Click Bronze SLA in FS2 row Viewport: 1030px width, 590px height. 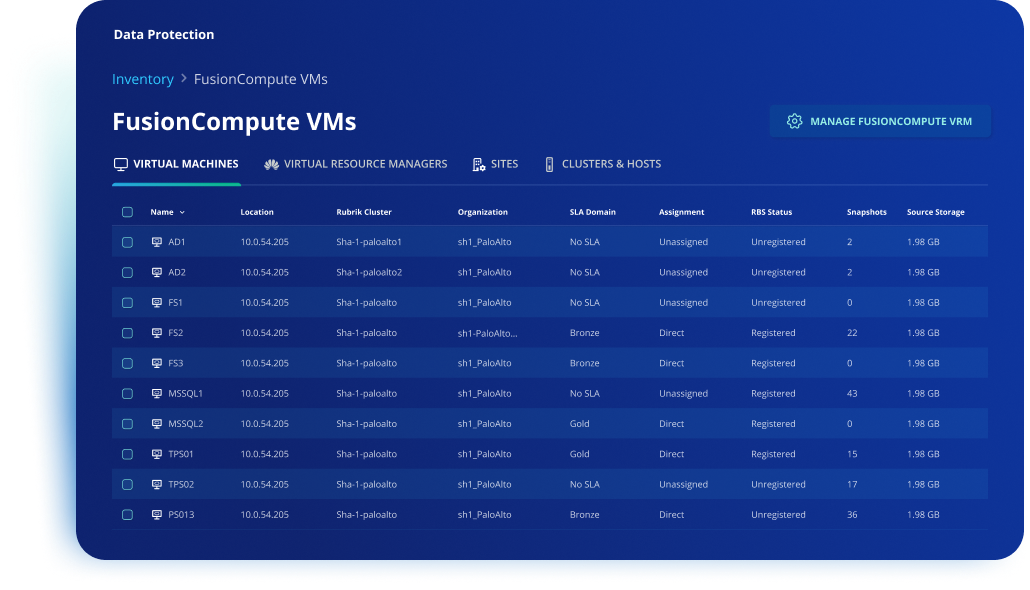(x=585, y=333)
